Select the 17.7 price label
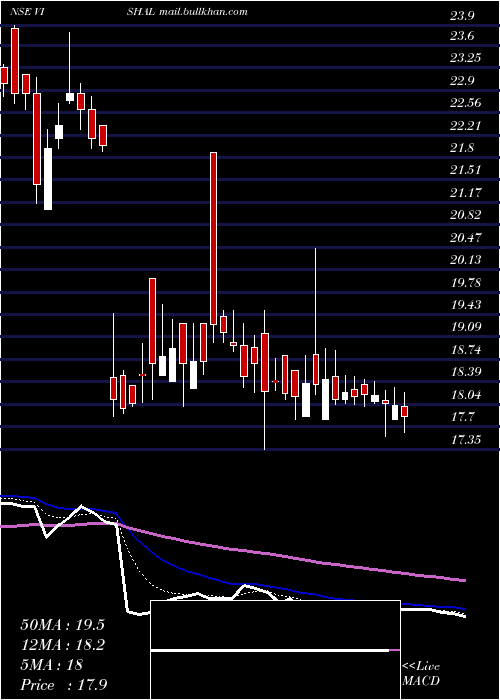 (462, 417)
